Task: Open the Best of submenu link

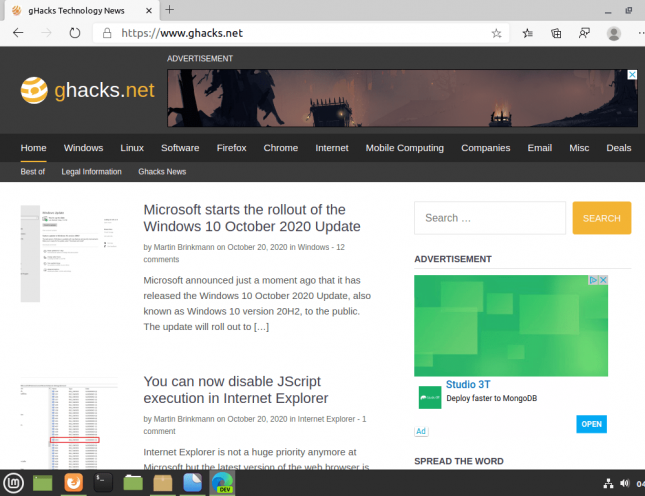Action: click(x=32, y=172)
